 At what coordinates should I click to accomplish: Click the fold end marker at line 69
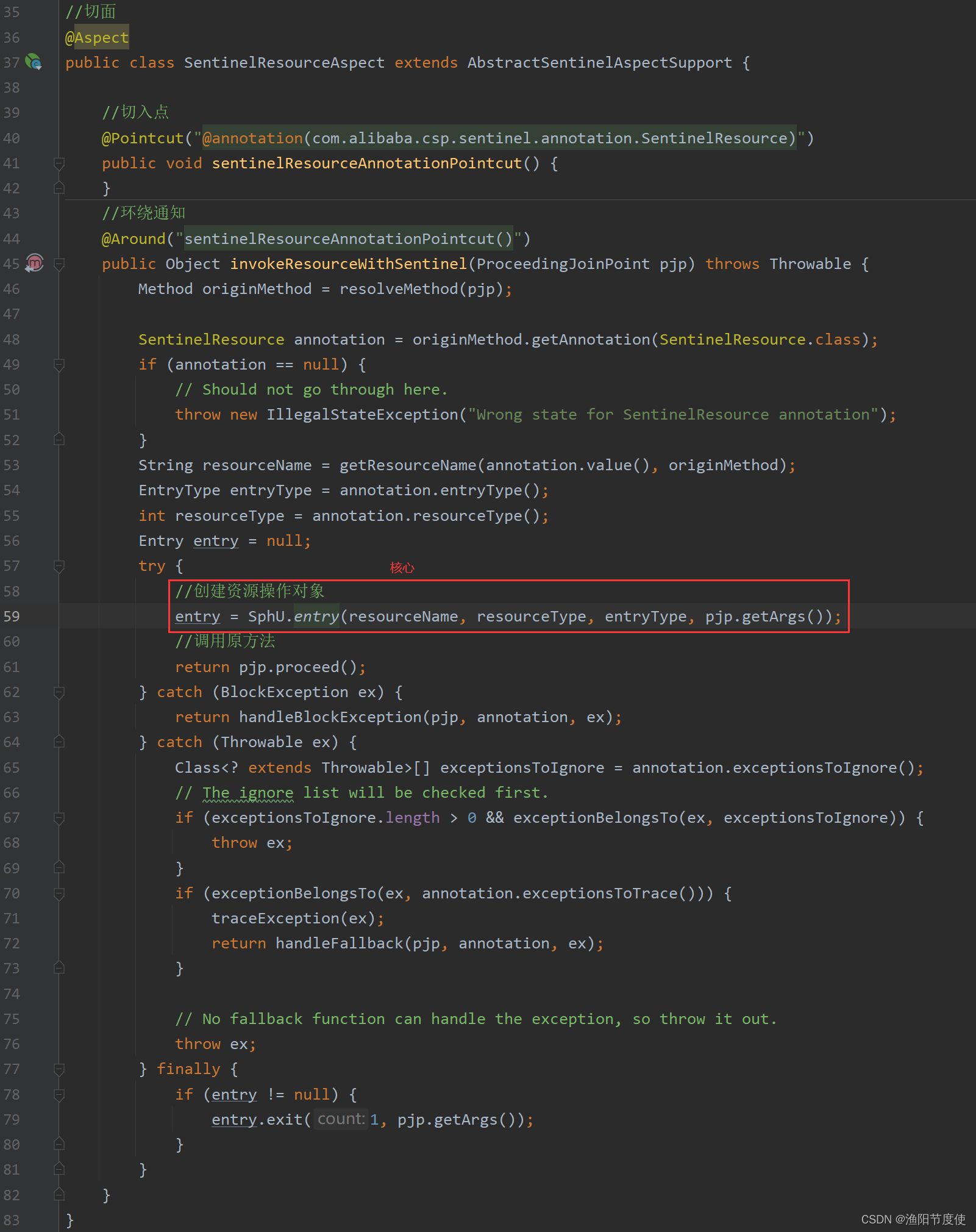point(59,868)
